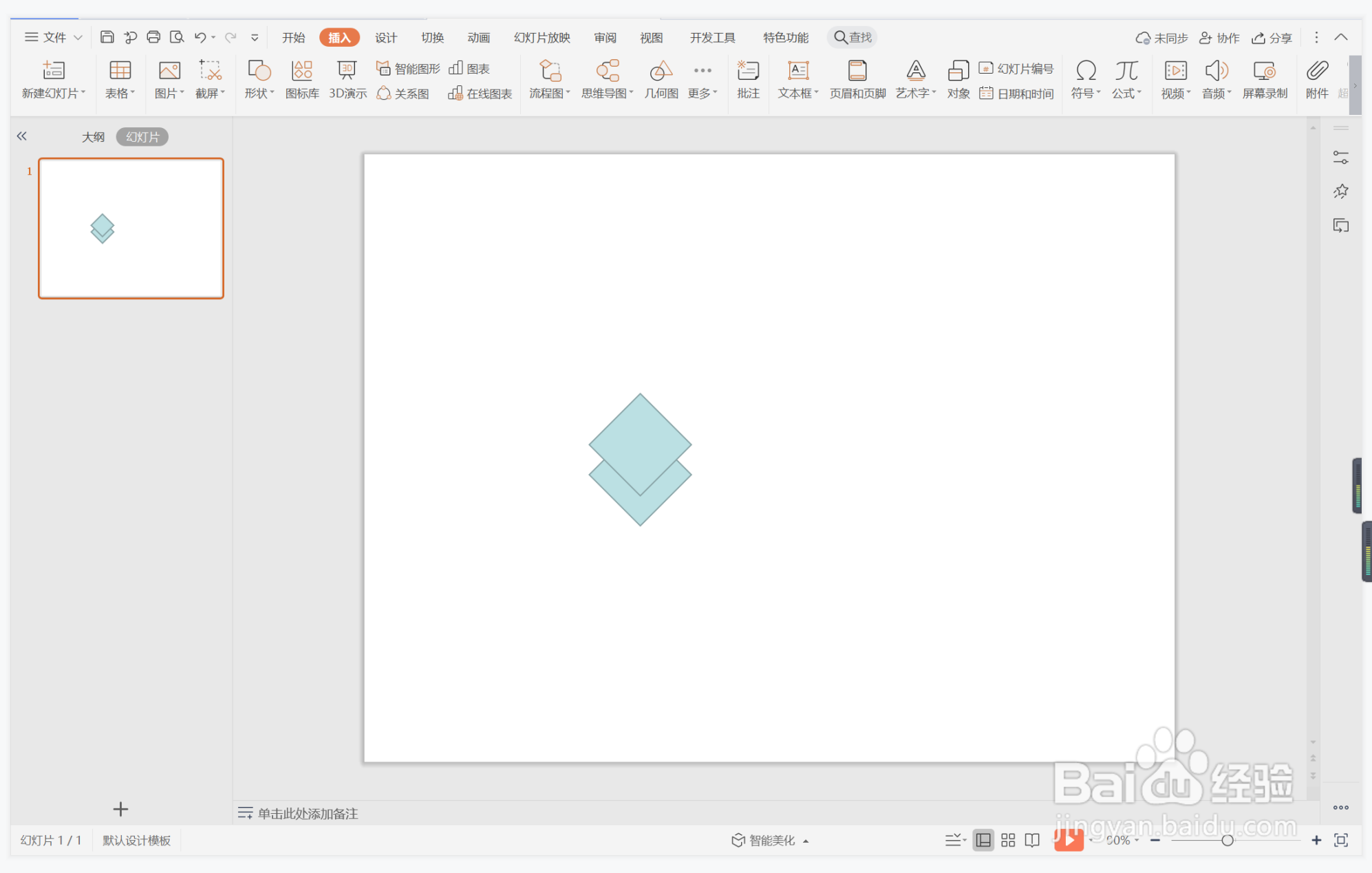The height and width of the screenshot is (873, 1372).
Task: Click the Save icon in quick access bar
Action: [107, 37]
